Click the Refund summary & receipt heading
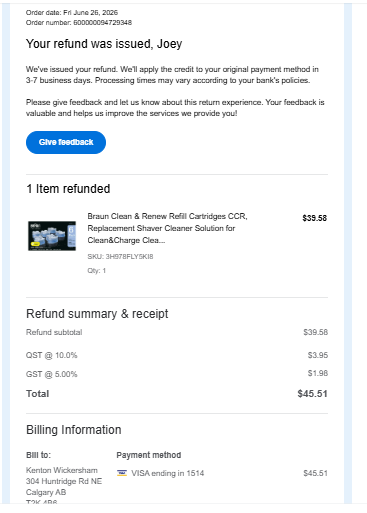The image size is (367, 513). (97, 314)
